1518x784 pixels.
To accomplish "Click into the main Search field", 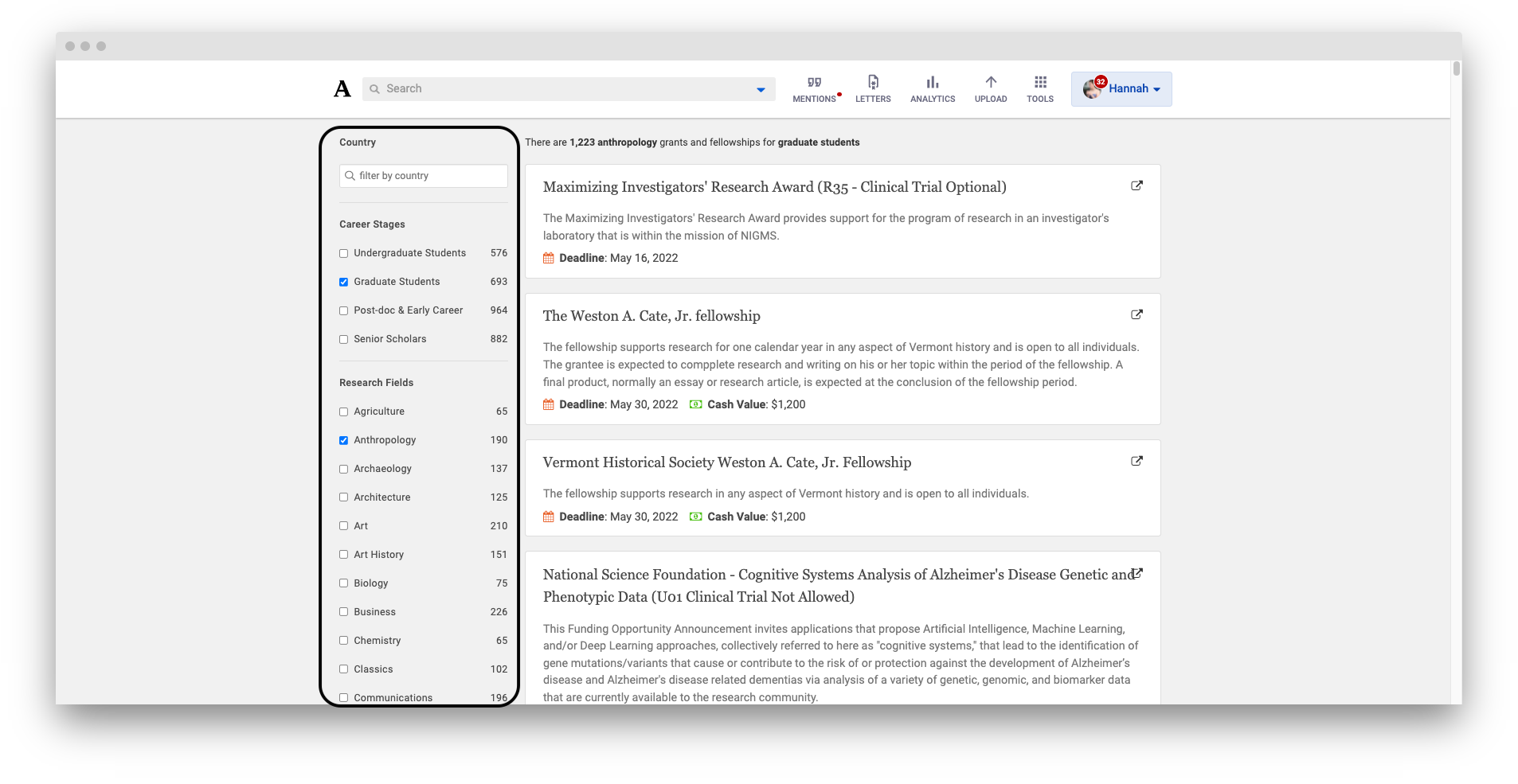I will (x=569, y=89).
